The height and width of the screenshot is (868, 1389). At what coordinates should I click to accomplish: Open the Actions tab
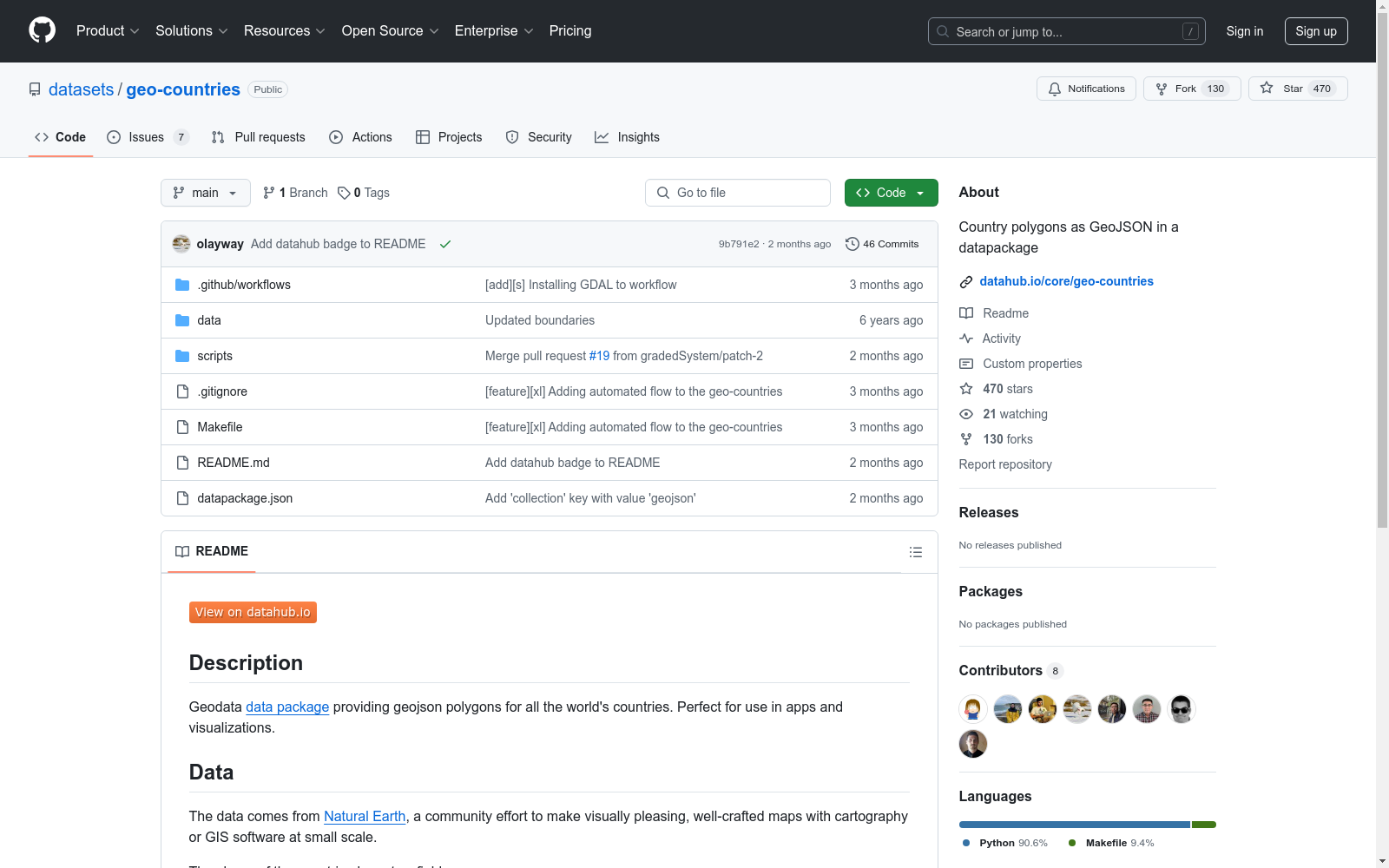click(x=361, y=137)
